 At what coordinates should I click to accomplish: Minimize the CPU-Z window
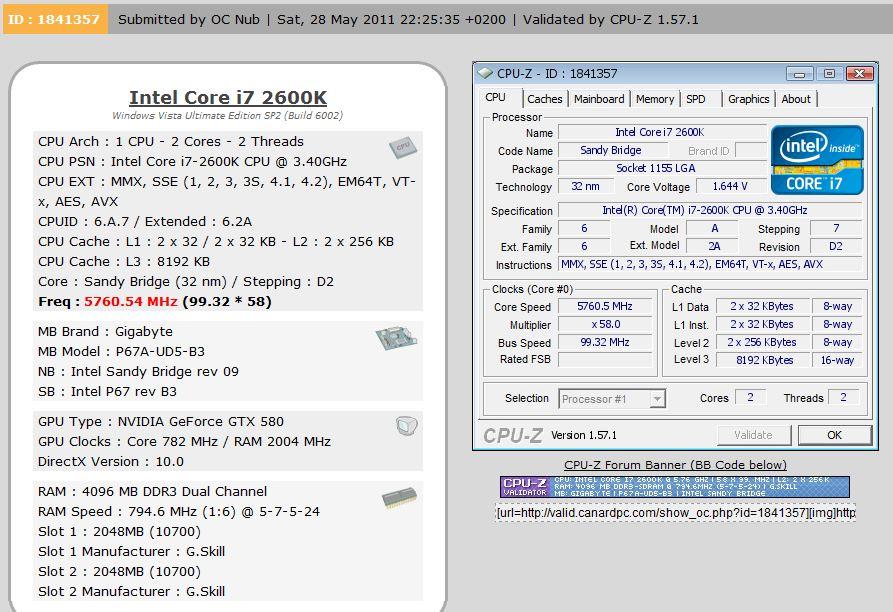tap(800, 74)
